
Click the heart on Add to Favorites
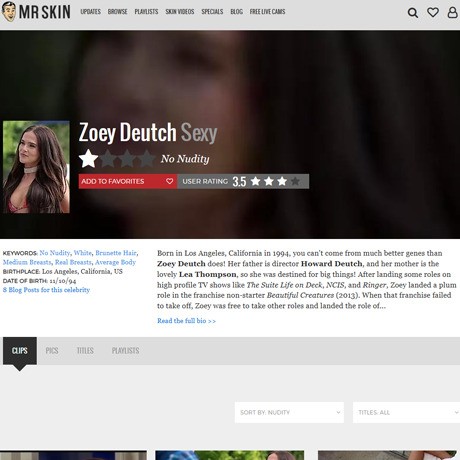(x=169, y=181)
